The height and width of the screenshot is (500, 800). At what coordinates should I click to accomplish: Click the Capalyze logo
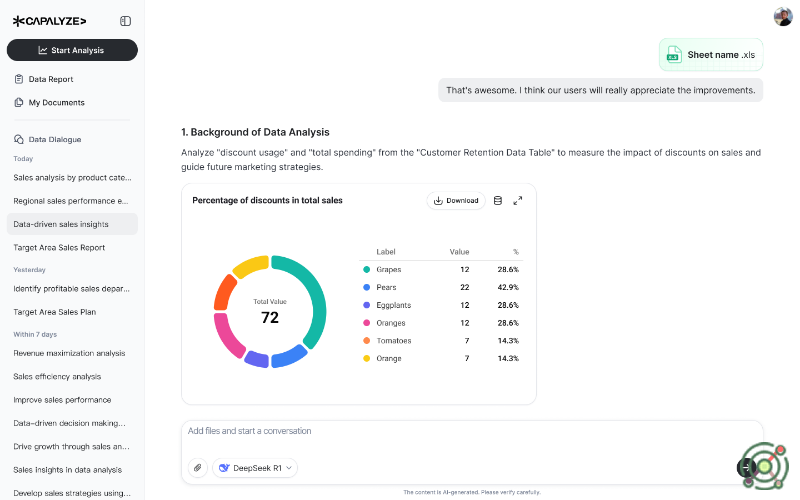click(49, 20)
